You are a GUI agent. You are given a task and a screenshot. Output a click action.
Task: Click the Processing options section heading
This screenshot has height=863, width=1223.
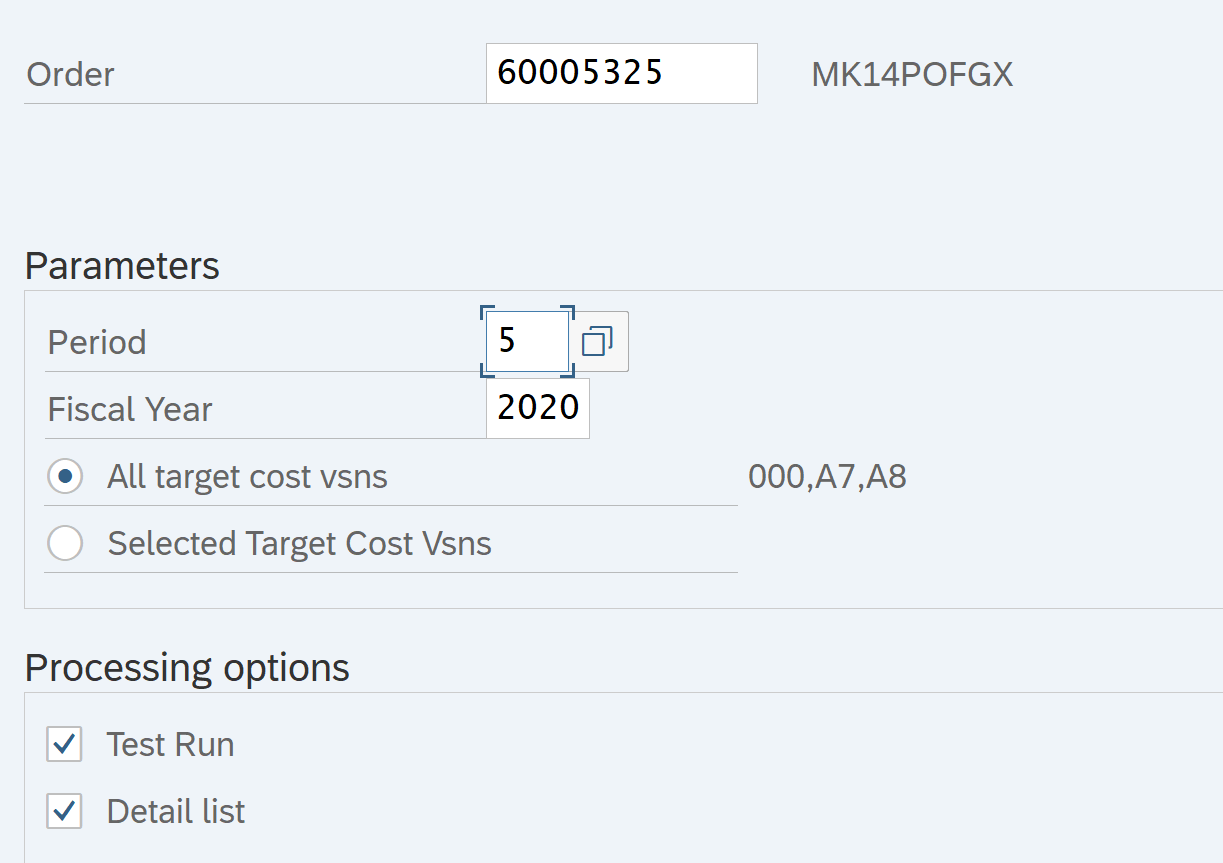pyautogui.click(x=187, y=667)
